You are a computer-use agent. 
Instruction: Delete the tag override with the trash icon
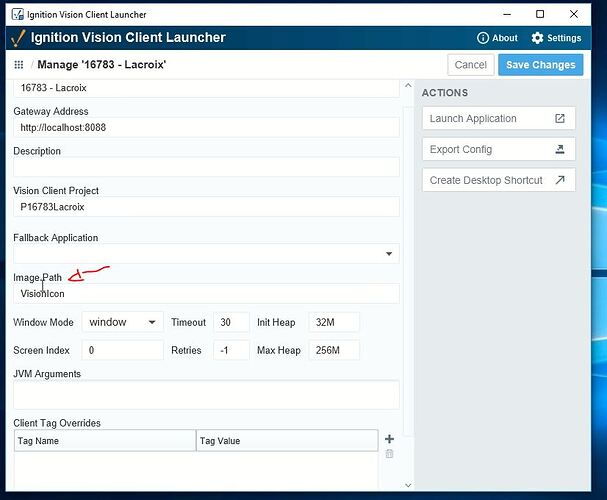(x=389, y=454)
